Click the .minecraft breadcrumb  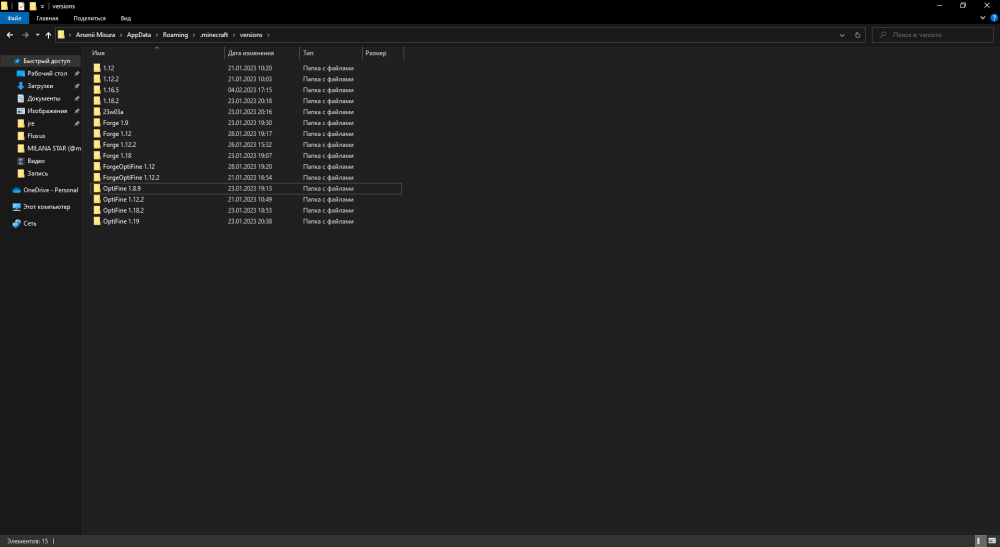coord(214,35)
